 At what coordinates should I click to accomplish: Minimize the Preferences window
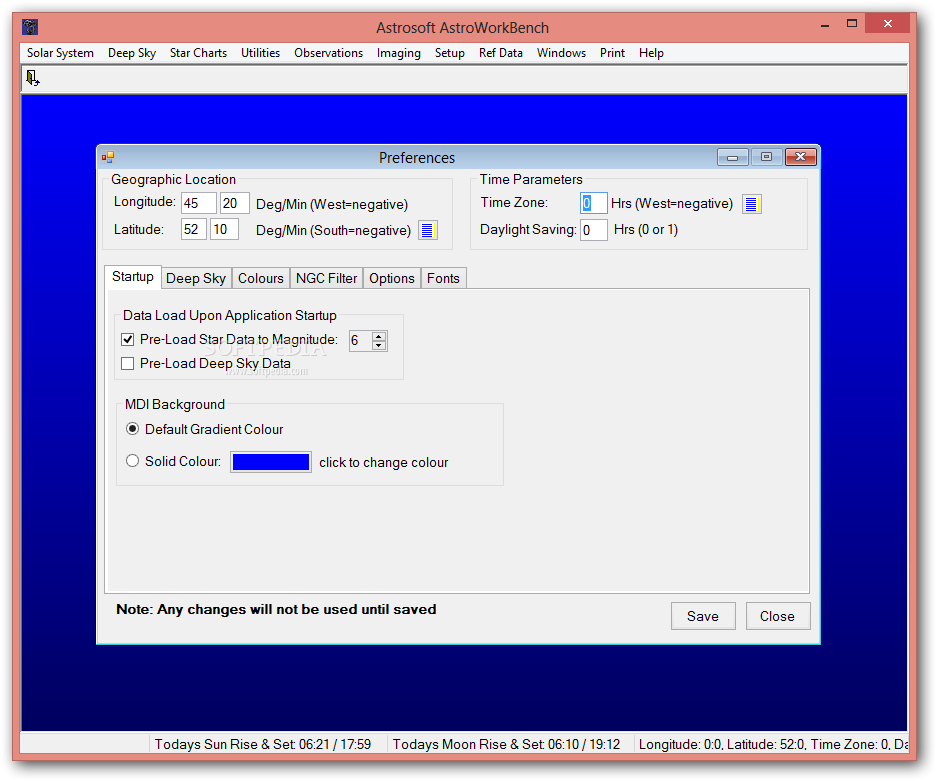(x=733, y=157)
